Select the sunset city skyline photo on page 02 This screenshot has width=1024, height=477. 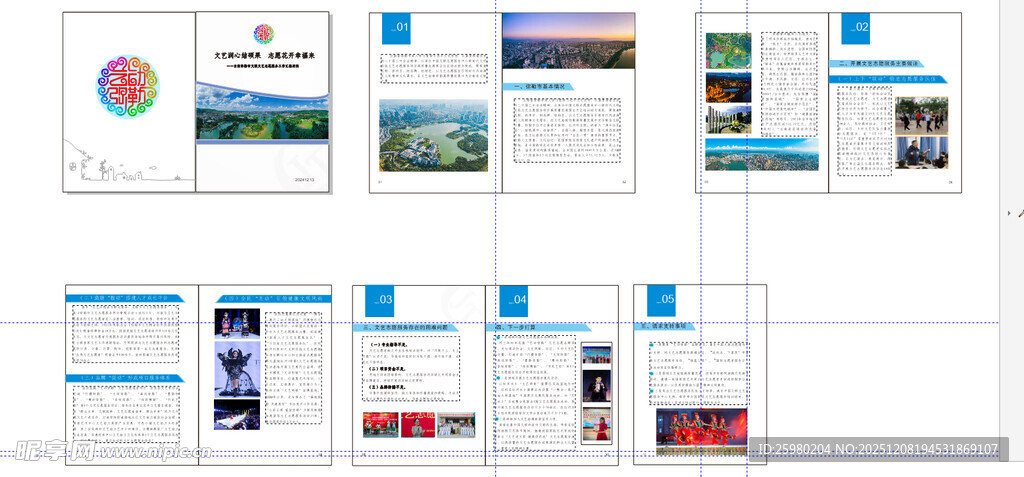[568, 41]
